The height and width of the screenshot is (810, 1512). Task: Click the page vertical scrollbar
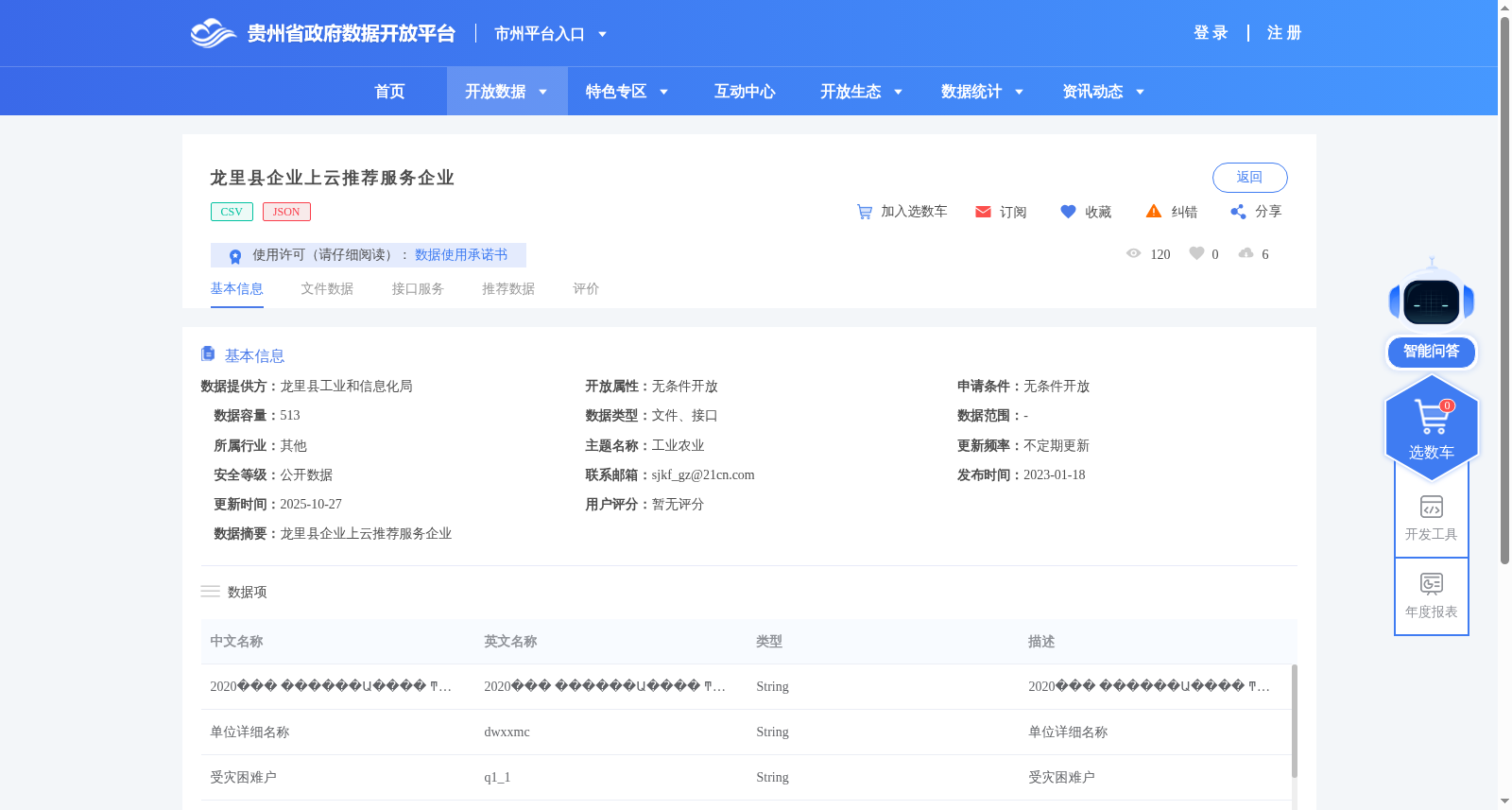(1504, 290)
